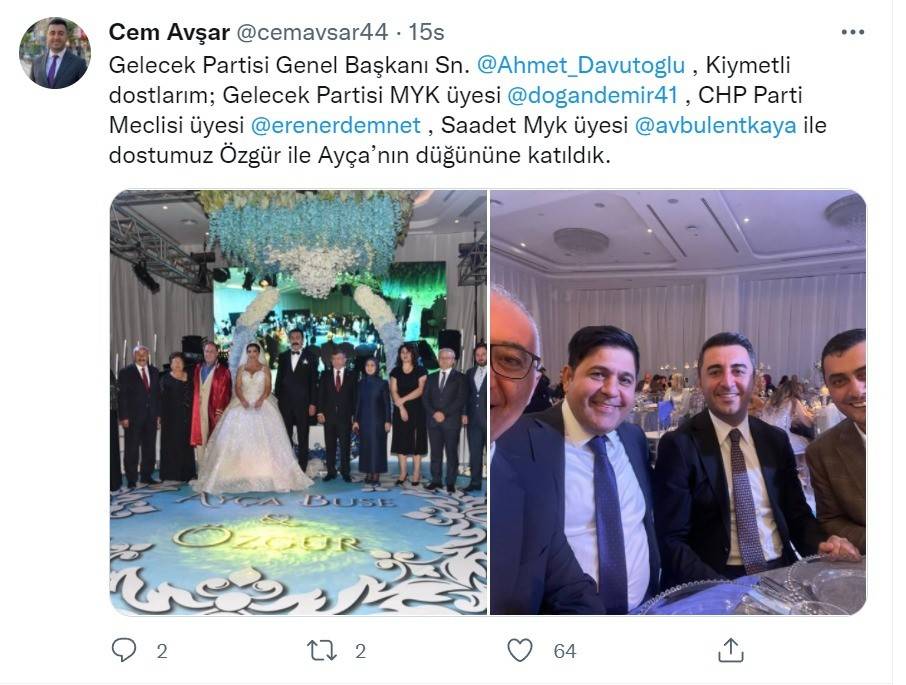Image resolution: width=906 pixels, height=685 pixels.
Task: Click the reply speech bubble icon
Action: (124, 650)
